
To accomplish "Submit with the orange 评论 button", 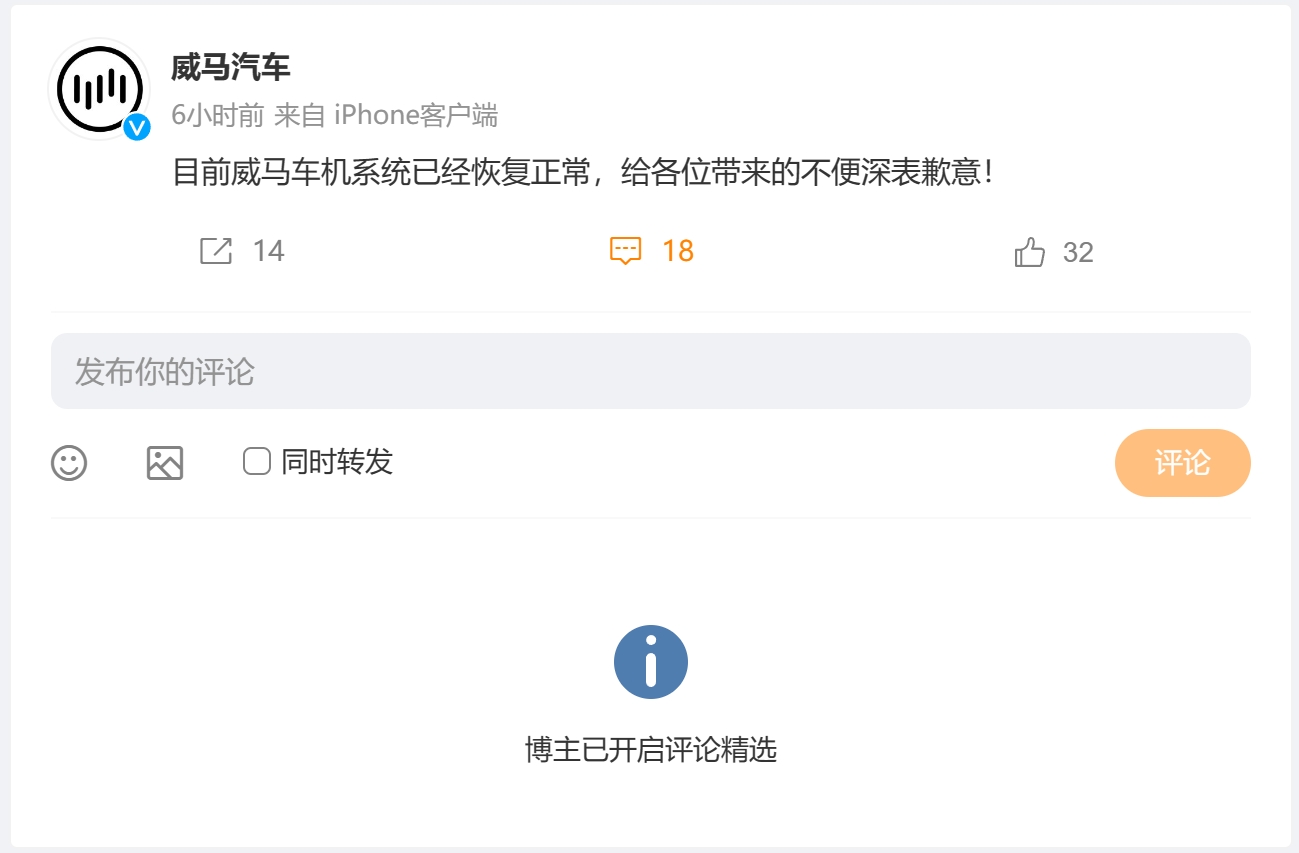I will pyautogui.click(x=1182, y=463).
